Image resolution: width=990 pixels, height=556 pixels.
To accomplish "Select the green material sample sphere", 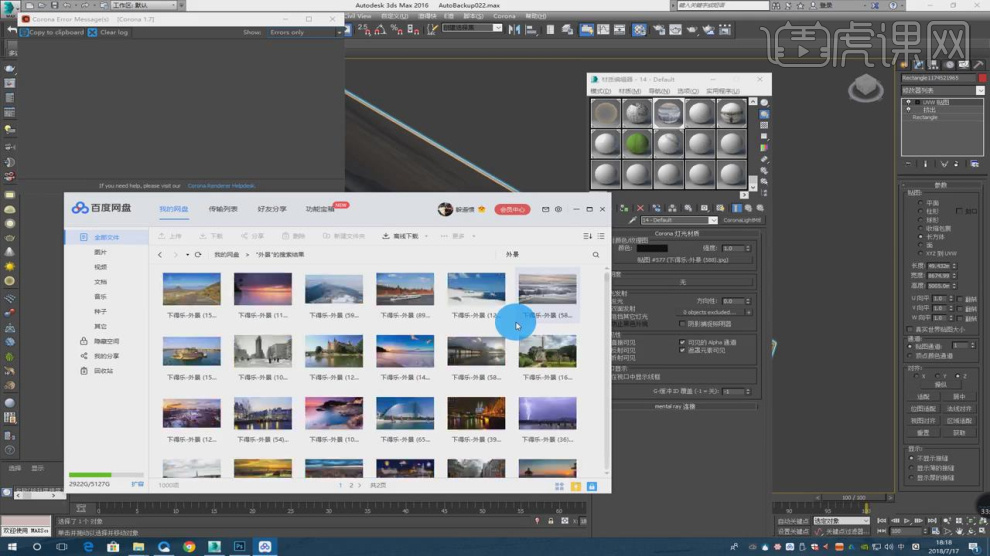I will (x=636, y=143).
